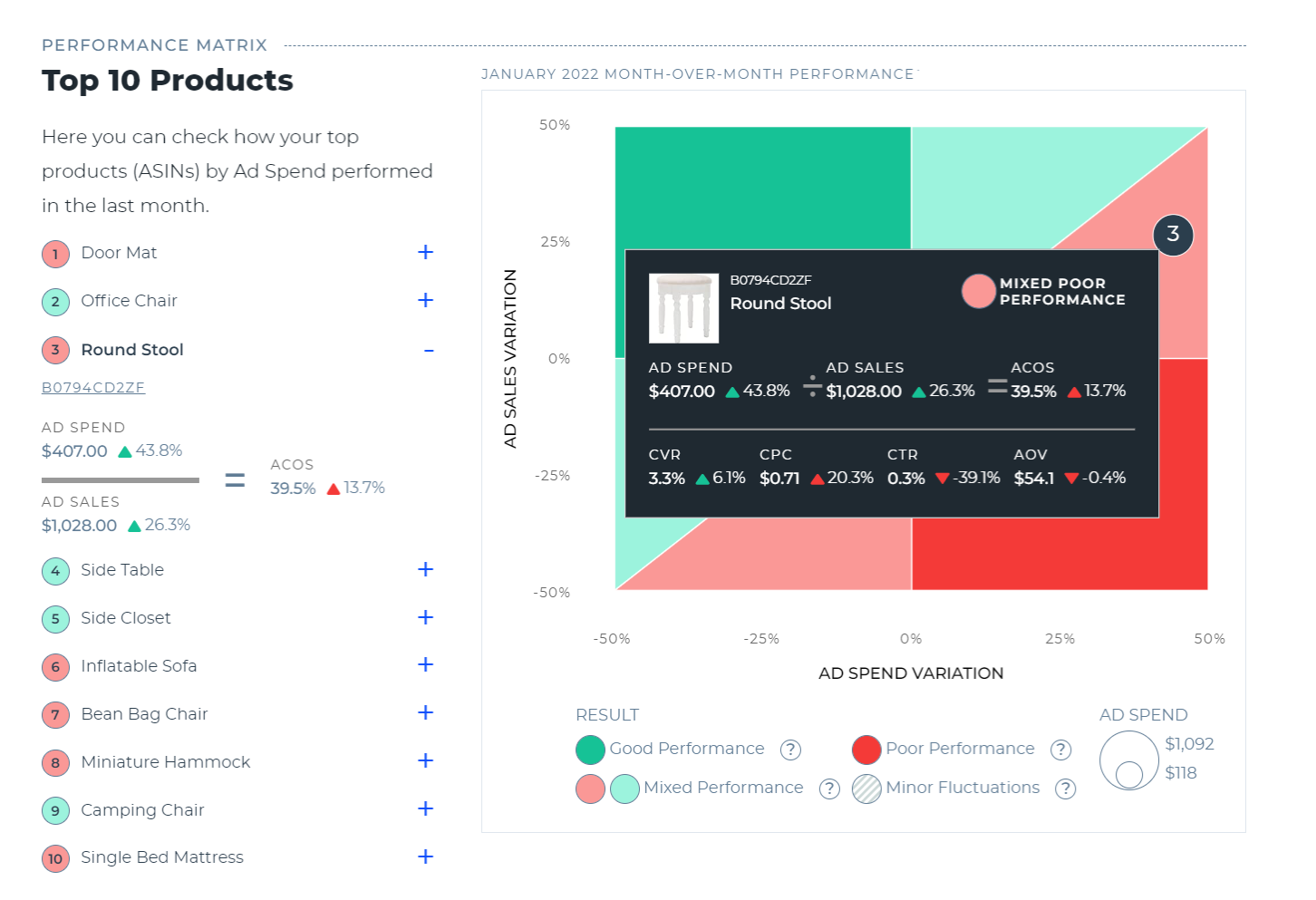Screen dimensions: 1316x900
Task: Click the help icon next to Mixed Performance
Action: tap(829, 789)
